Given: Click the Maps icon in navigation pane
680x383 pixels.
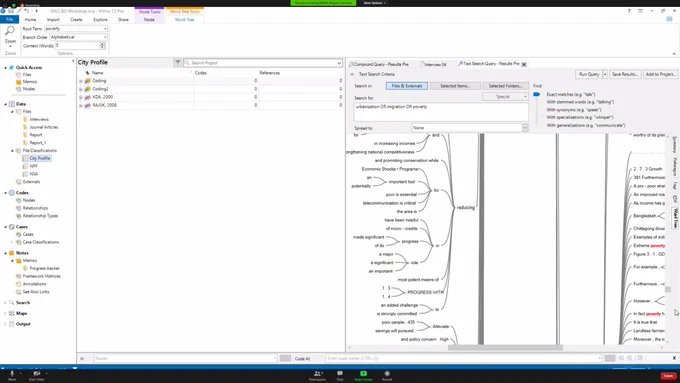Looking at the screenshot, I should (12, 313).
